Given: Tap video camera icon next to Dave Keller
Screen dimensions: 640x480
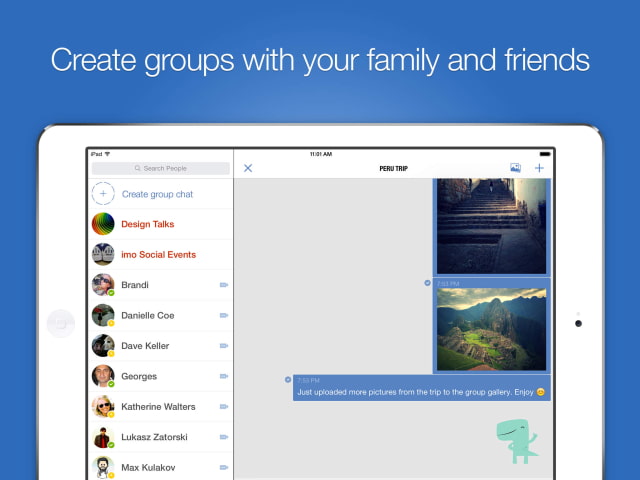Looking at the screenshot, I should [224, 346].
